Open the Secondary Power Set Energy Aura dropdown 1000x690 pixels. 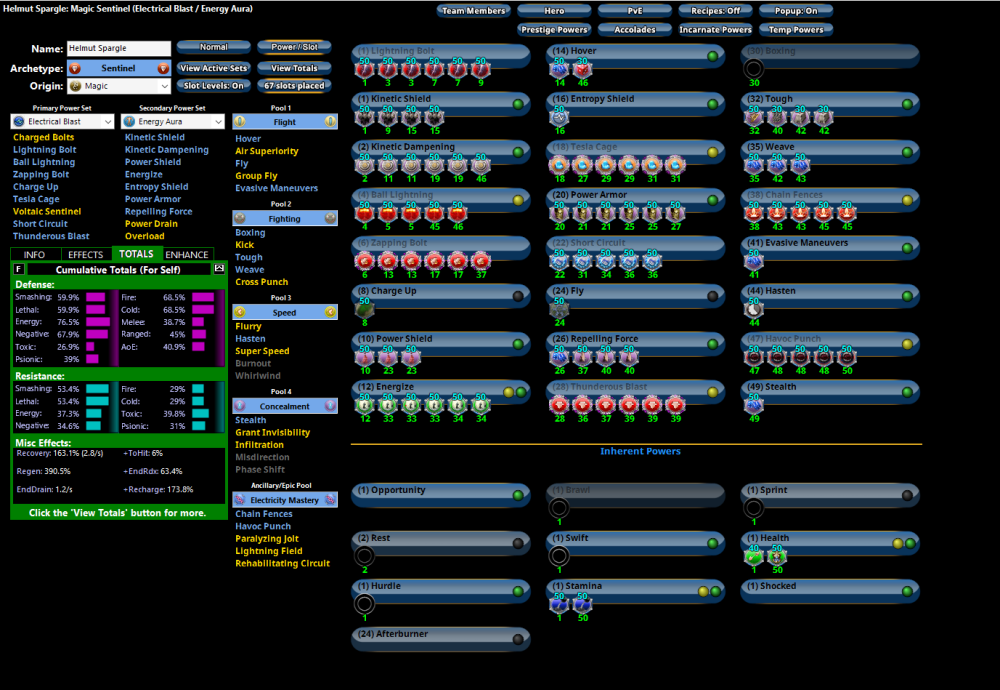click(174, 122)
